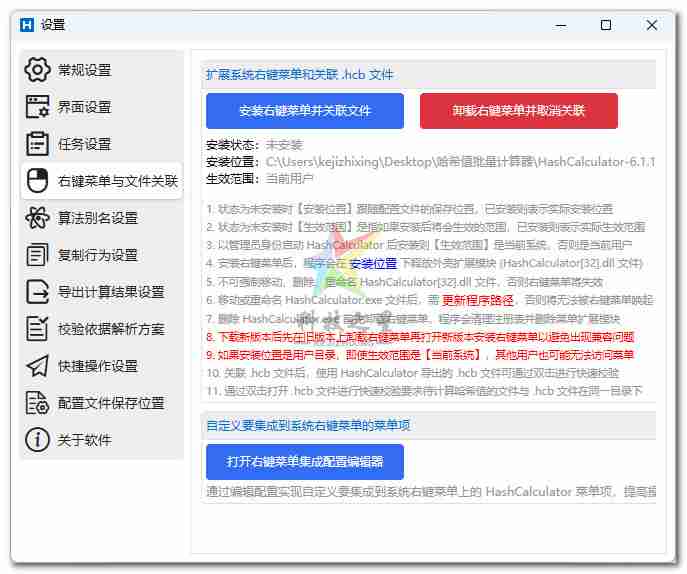Maximize the 设置 window
The width and height of the screenshot is (687, 574).
[606, 25]
